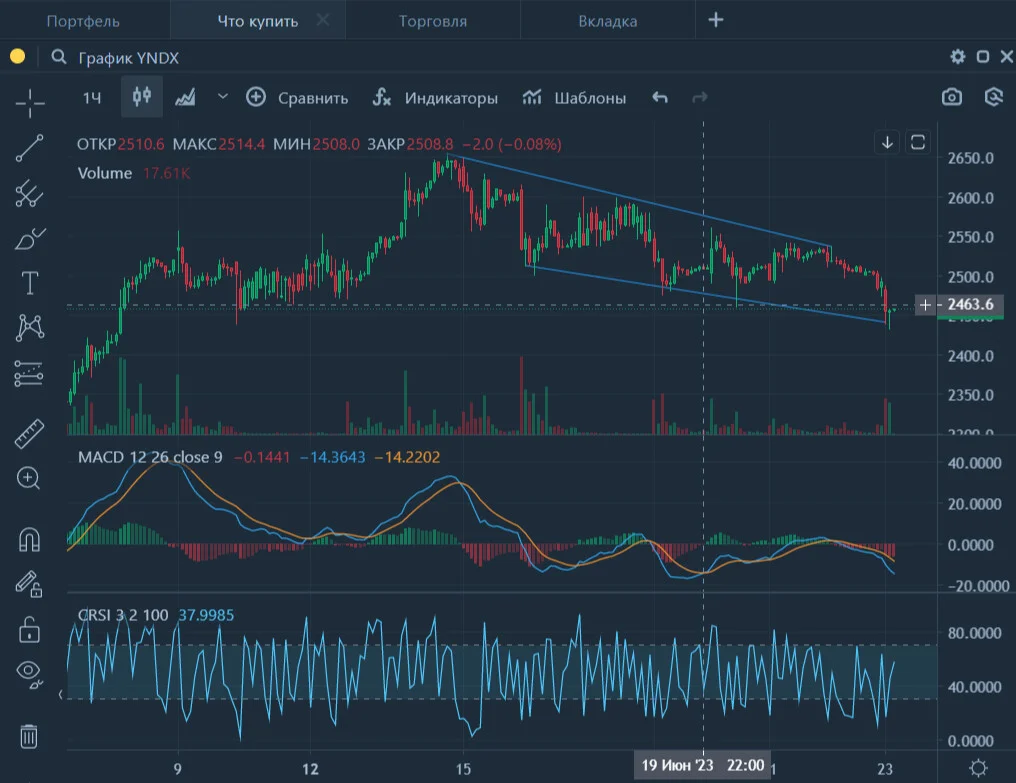1016x783 pixels.
Task: Select the chart pattern tool
Action: click(30, 328)
